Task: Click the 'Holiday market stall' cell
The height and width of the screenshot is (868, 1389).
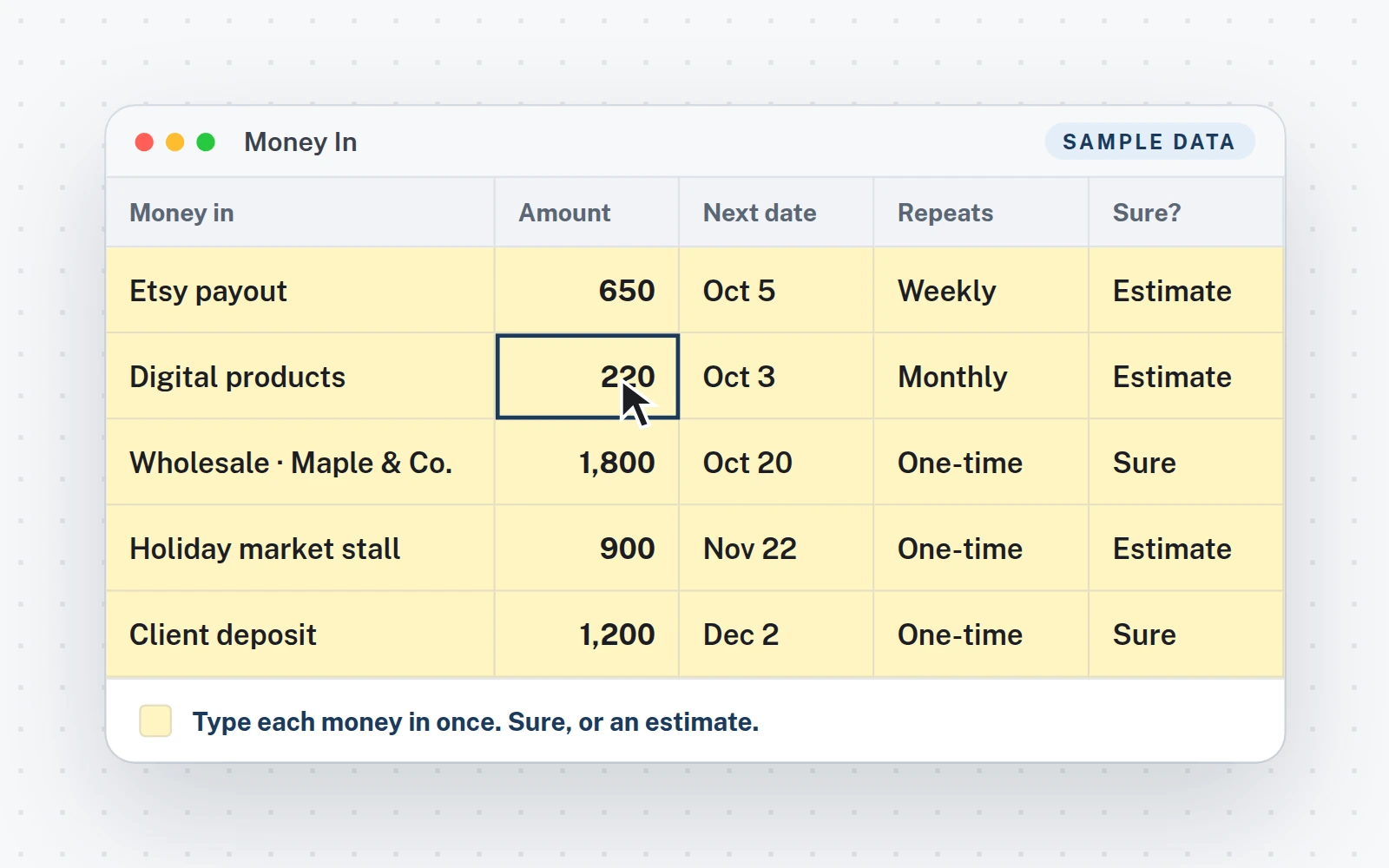Action: [x=300, y=549]
